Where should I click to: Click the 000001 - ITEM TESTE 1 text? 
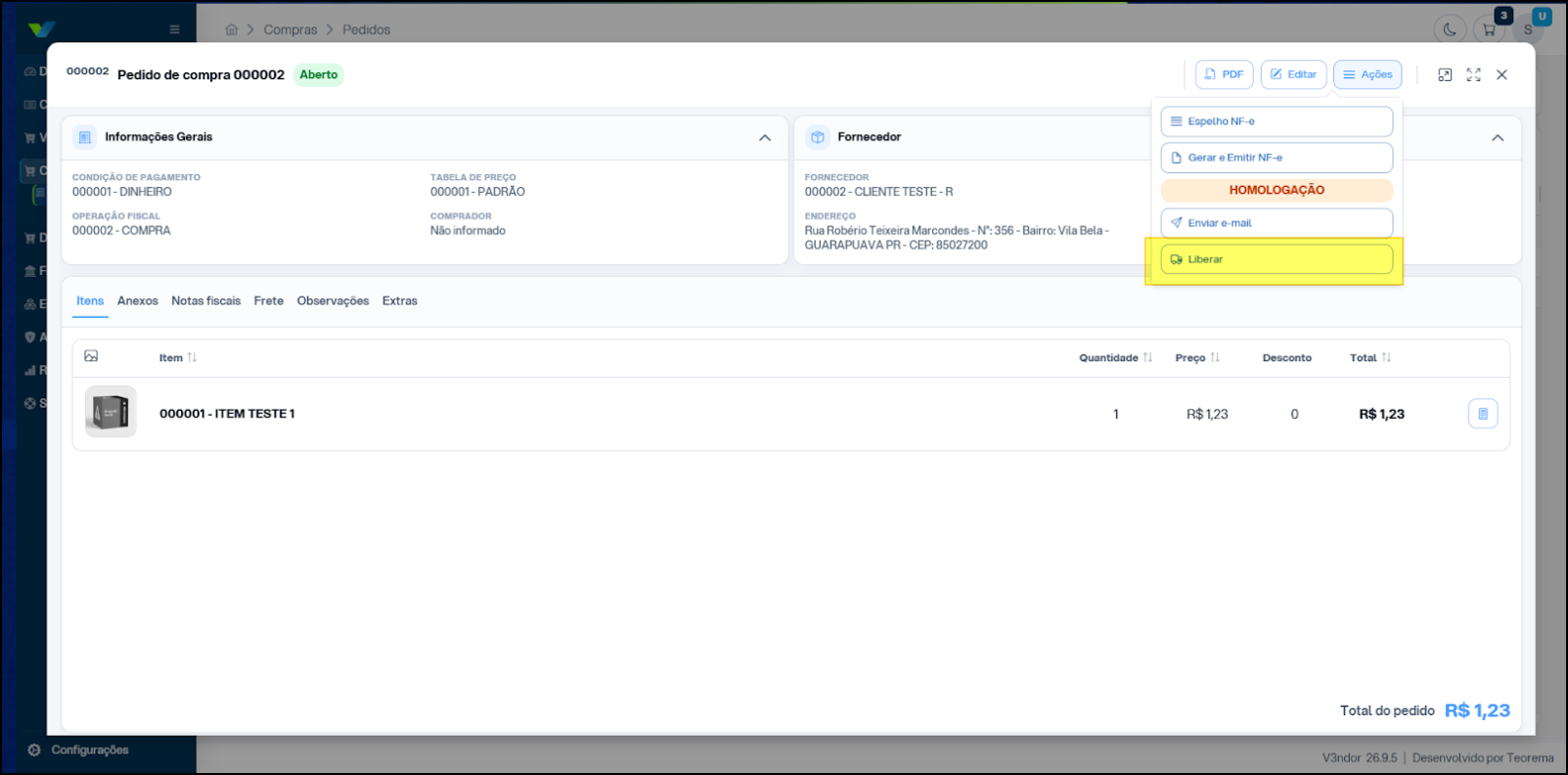pos(227,414)
